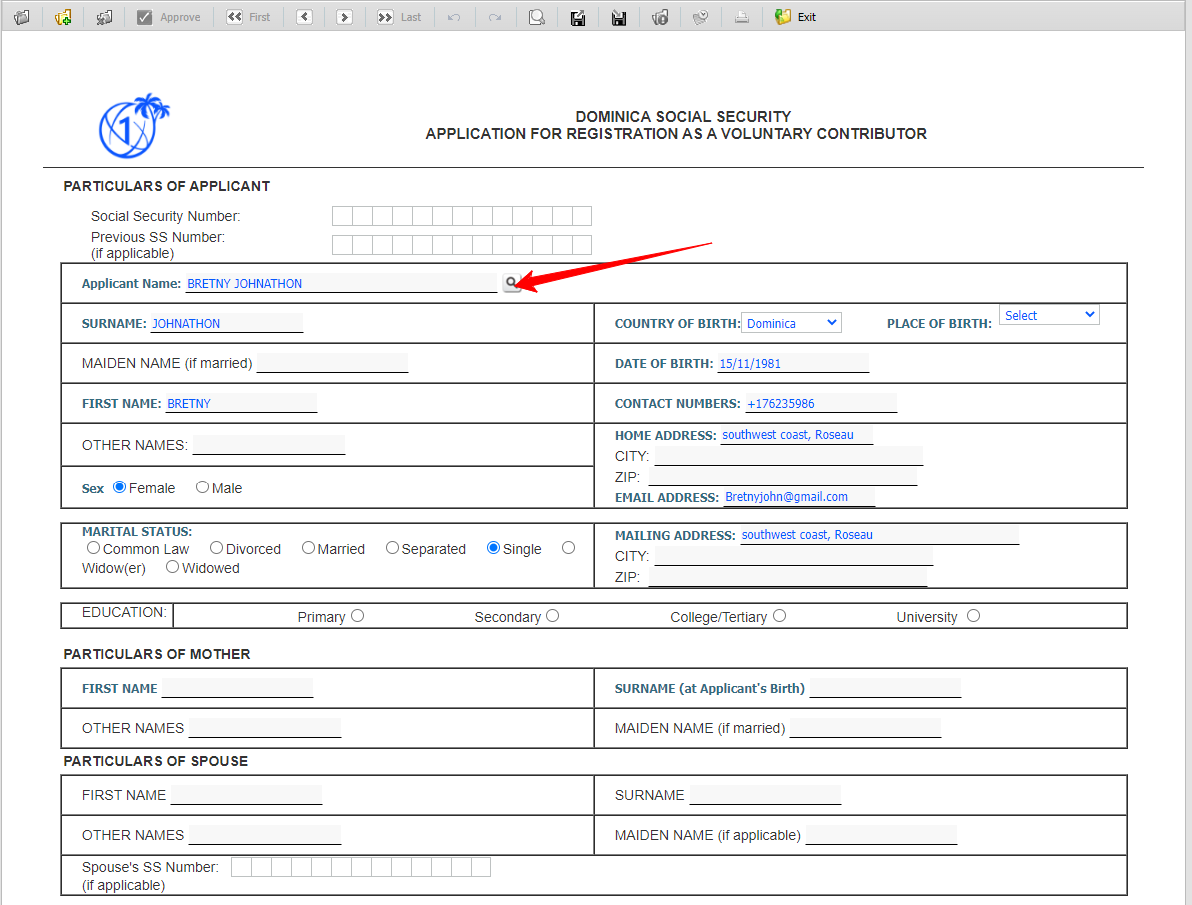The width and height of the screenshot is (1192, 905).
Task: Click the Email Address input field
Action: point(798,497)
